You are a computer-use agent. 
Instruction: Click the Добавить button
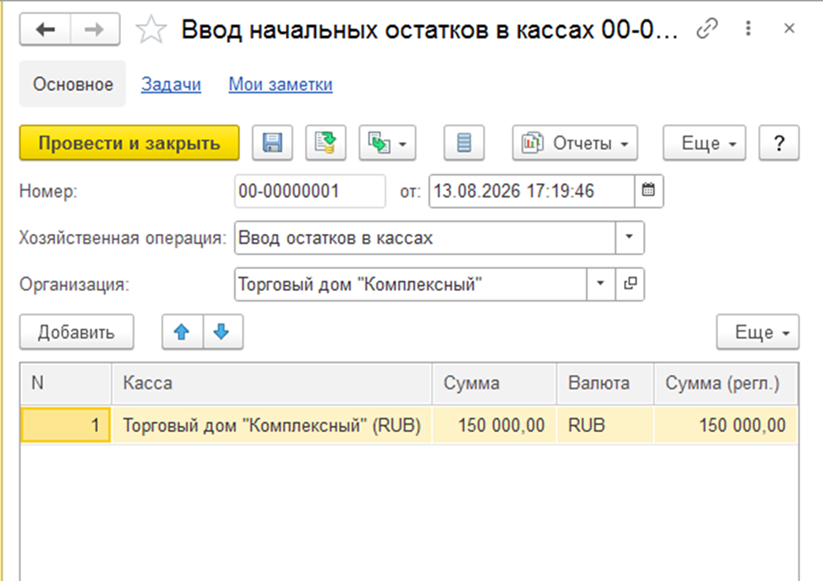77,332
